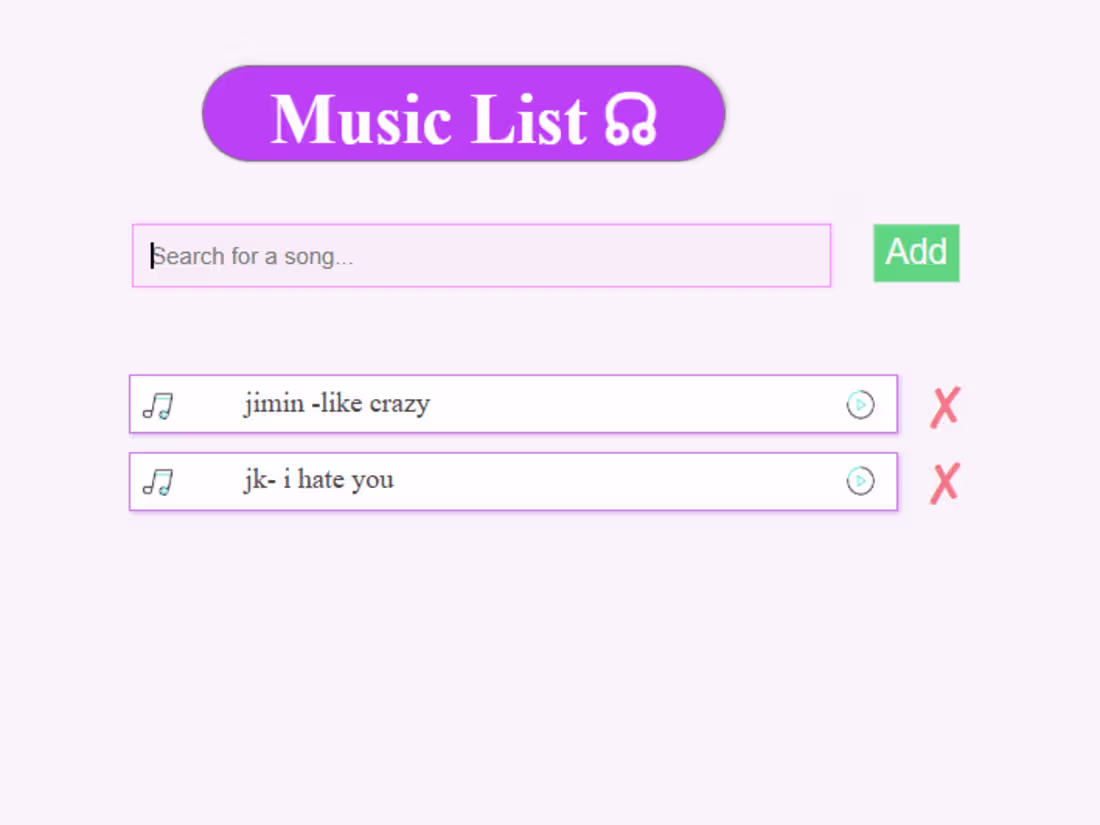Click the jk- i hate you song row
The width and height of the screenshot is (1100, 825).
coord(513,481)
